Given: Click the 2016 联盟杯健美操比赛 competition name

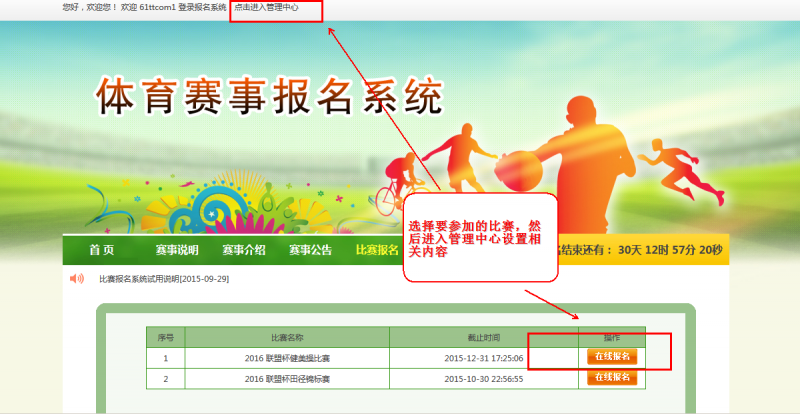Looking at the screenshot, I should point(287,357).
